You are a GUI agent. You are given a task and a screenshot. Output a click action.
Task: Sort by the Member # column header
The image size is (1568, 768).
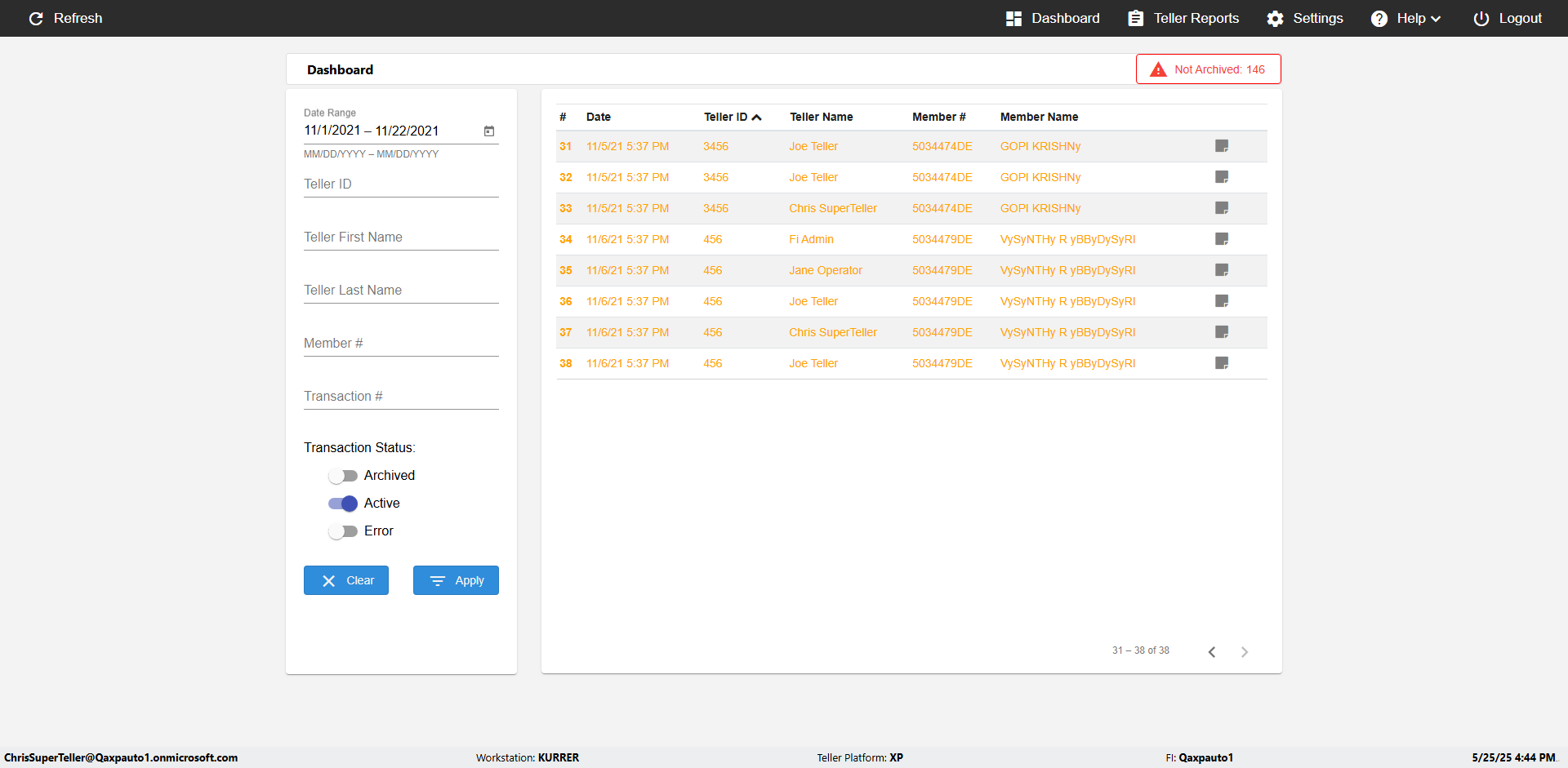(x=938, y=117)
